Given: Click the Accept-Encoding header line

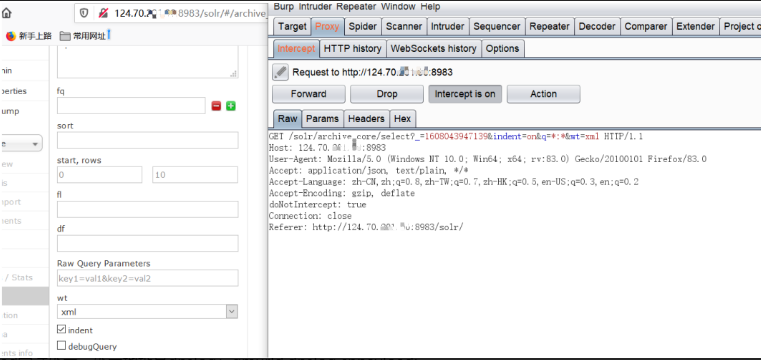Looking at the screenshot, I should pos(342,193).
